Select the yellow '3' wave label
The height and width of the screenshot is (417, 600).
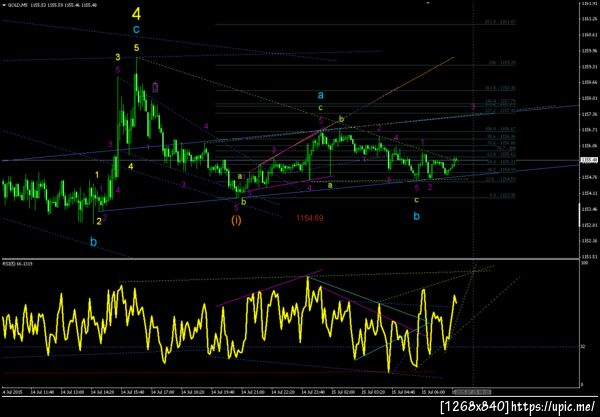(117, 57)
